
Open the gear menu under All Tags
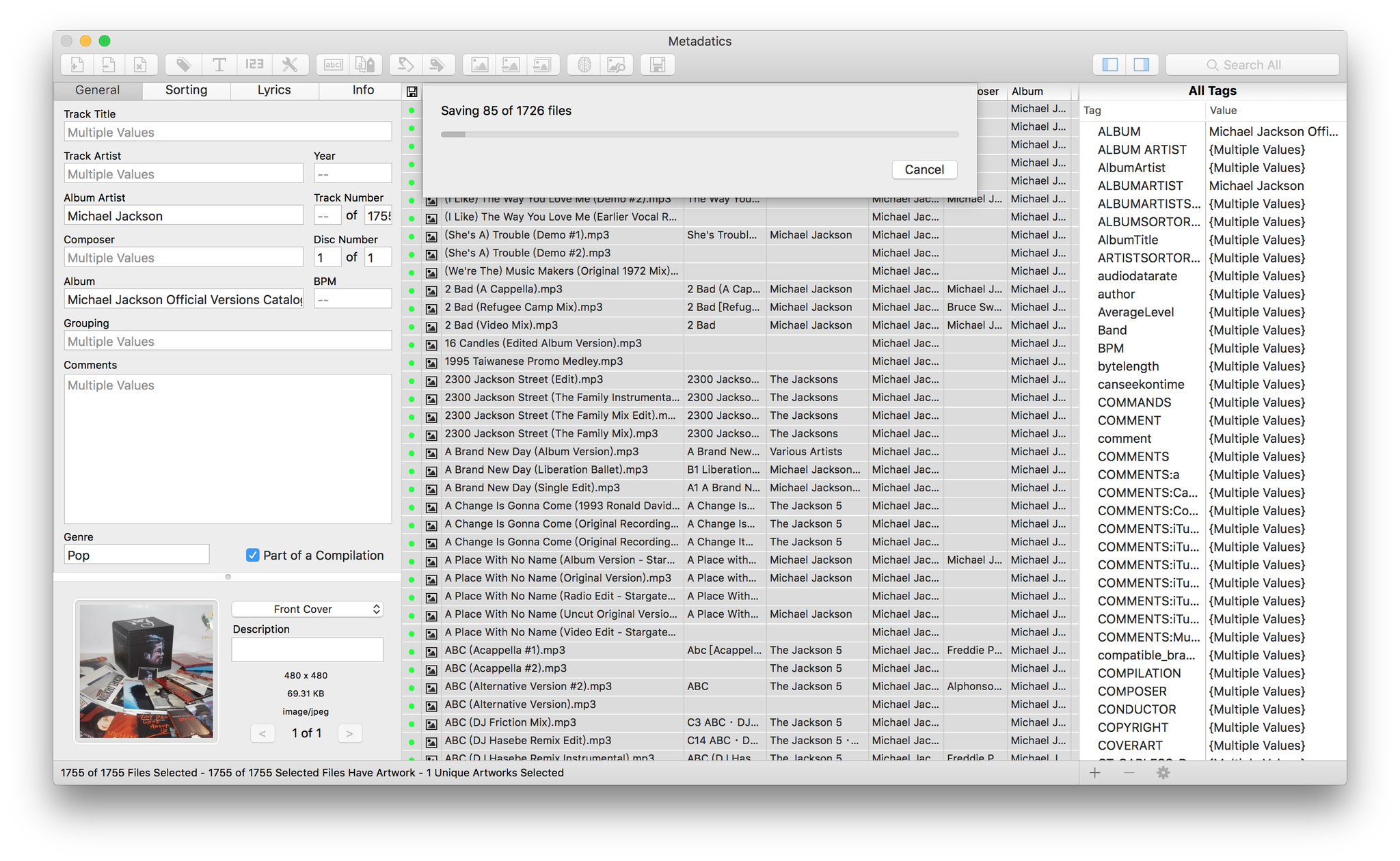(1163, 773)
